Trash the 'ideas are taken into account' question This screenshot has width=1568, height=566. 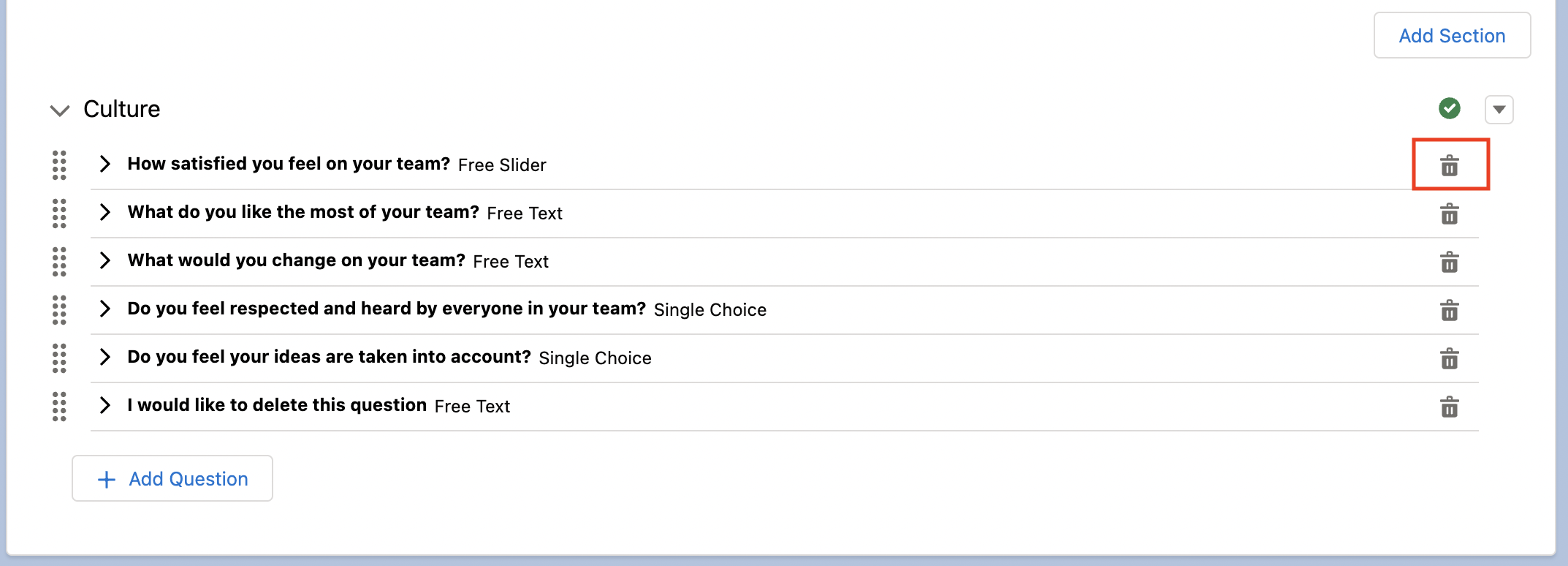(x=1450, y=358)
